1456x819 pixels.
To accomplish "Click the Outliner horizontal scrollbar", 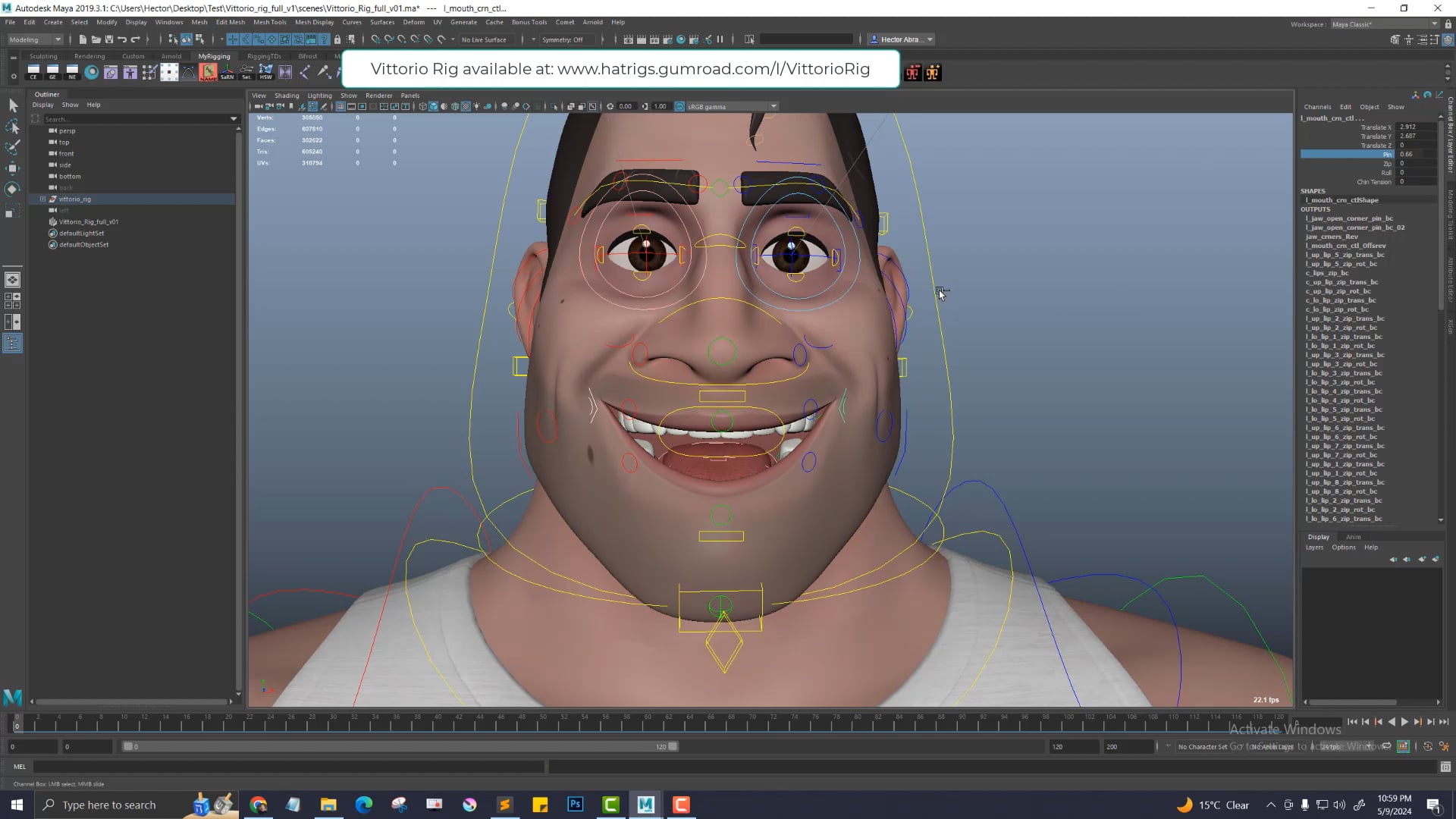I will [133, 701].
